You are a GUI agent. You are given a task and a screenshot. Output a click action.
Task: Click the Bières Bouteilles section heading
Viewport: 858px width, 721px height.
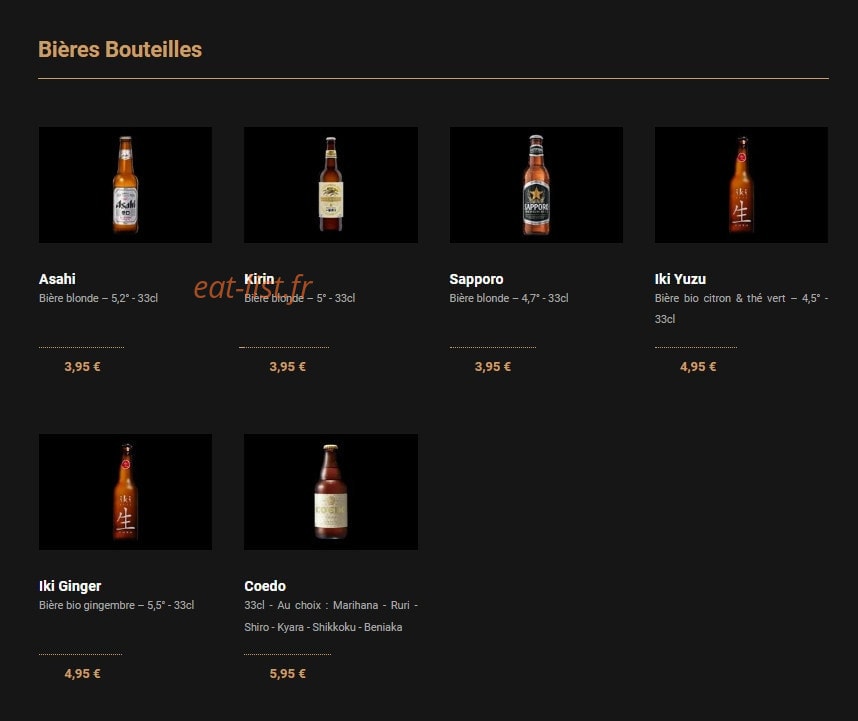[120, 49]
